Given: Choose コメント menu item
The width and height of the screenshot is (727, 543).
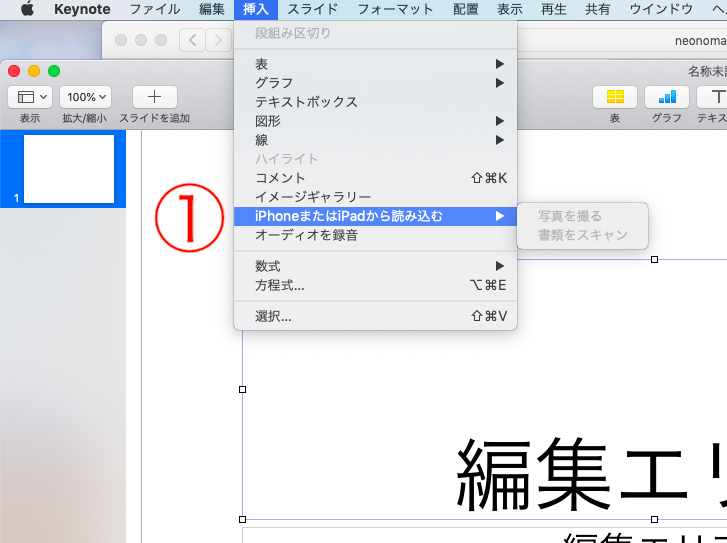Looking at the screenshot, I should [x=376, y=178].
